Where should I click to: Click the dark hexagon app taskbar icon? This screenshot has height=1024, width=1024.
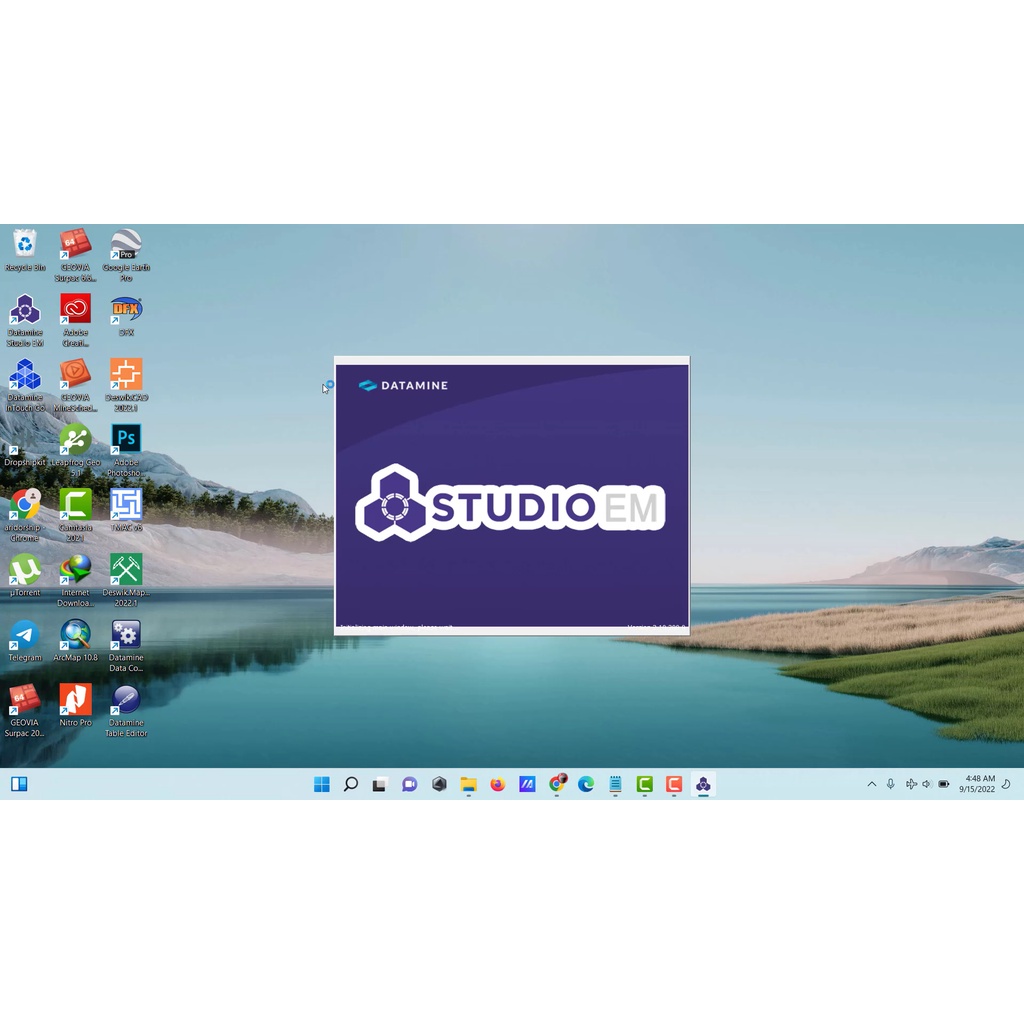pyautogui.click(x=439, y=784)
